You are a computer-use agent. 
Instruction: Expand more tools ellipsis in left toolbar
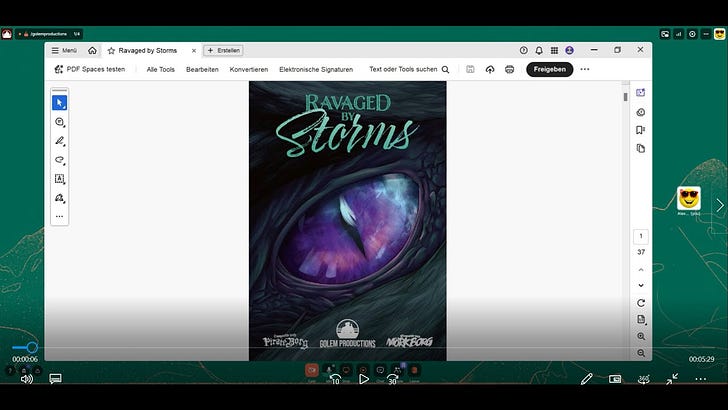coord(59,216)
